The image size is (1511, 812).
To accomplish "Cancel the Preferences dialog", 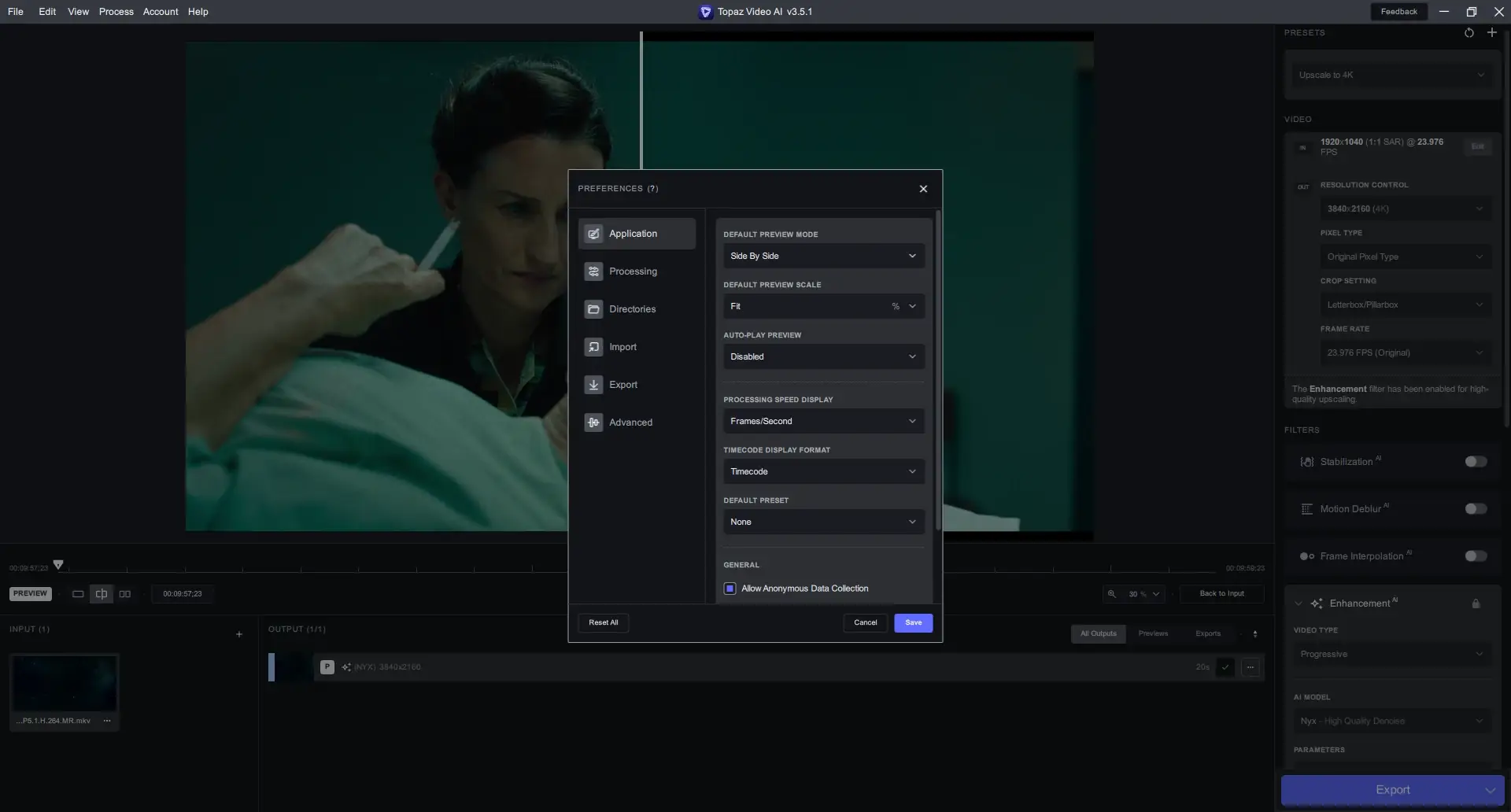I will click(x=866, y=623).
